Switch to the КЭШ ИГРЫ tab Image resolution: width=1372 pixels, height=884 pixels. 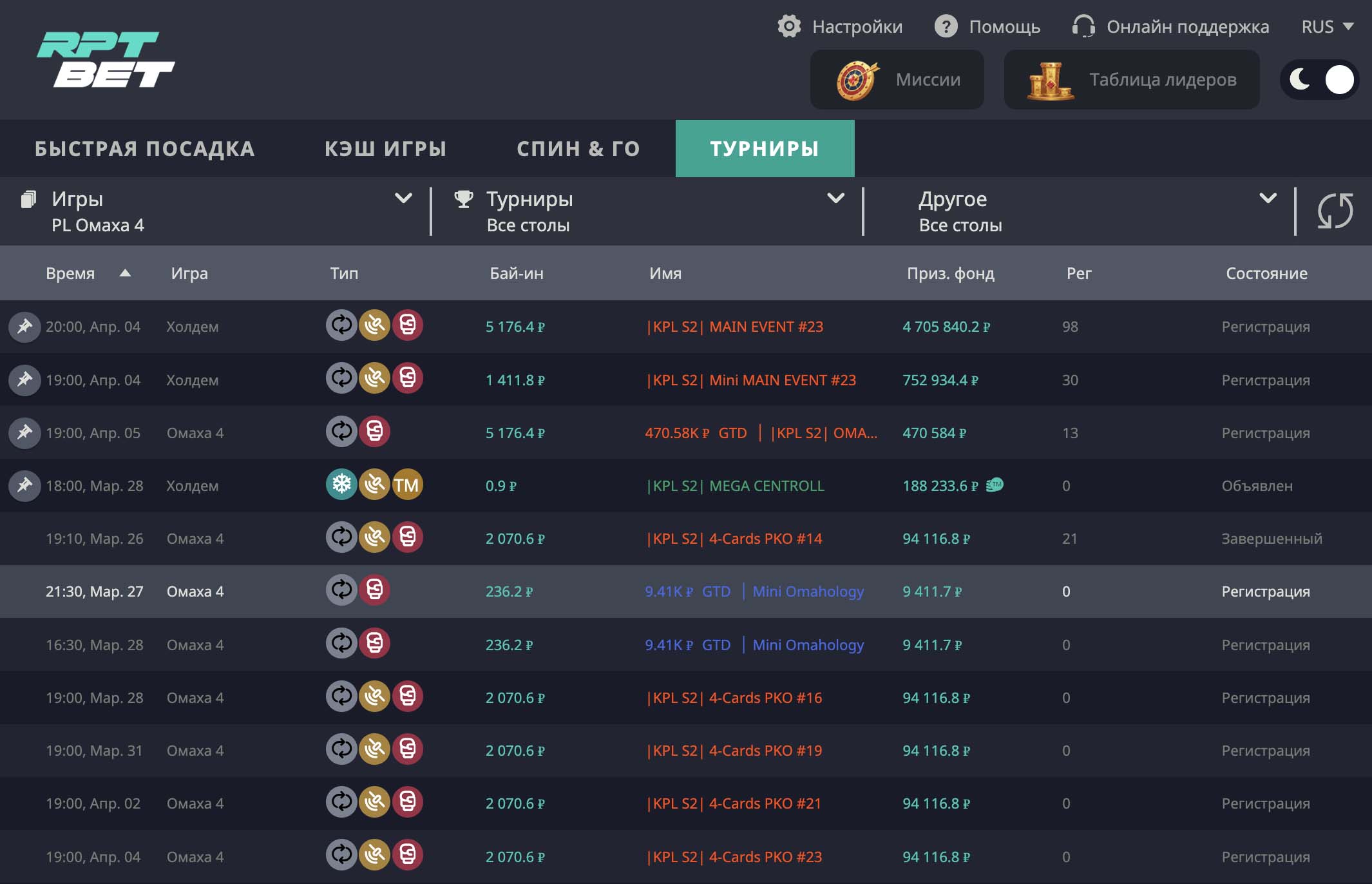pos(385,149)
